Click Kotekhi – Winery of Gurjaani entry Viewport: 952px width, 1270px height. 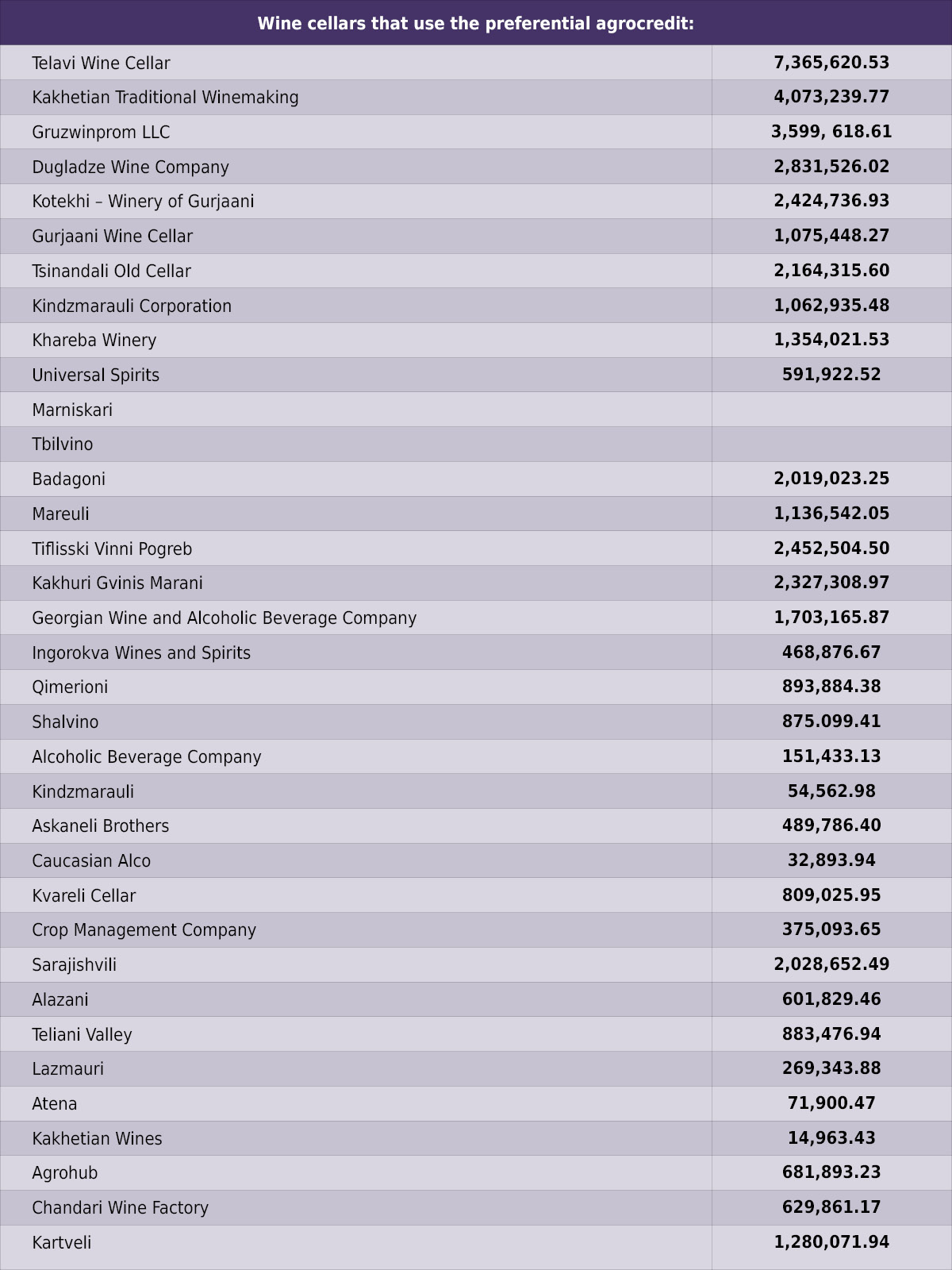click(x=143, y=202)
